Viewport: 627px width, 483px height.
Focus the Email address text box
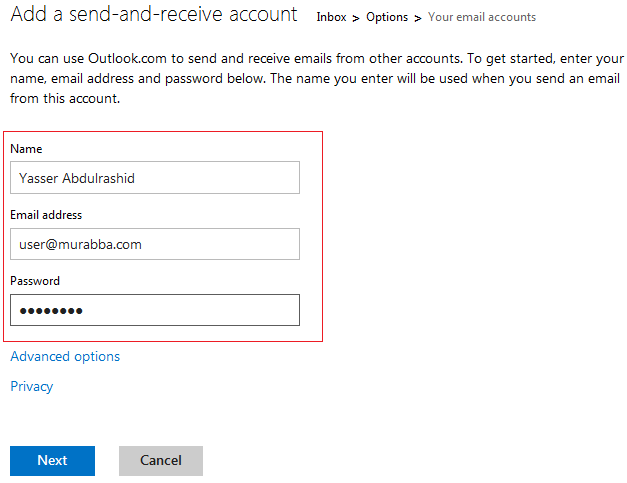155,244
